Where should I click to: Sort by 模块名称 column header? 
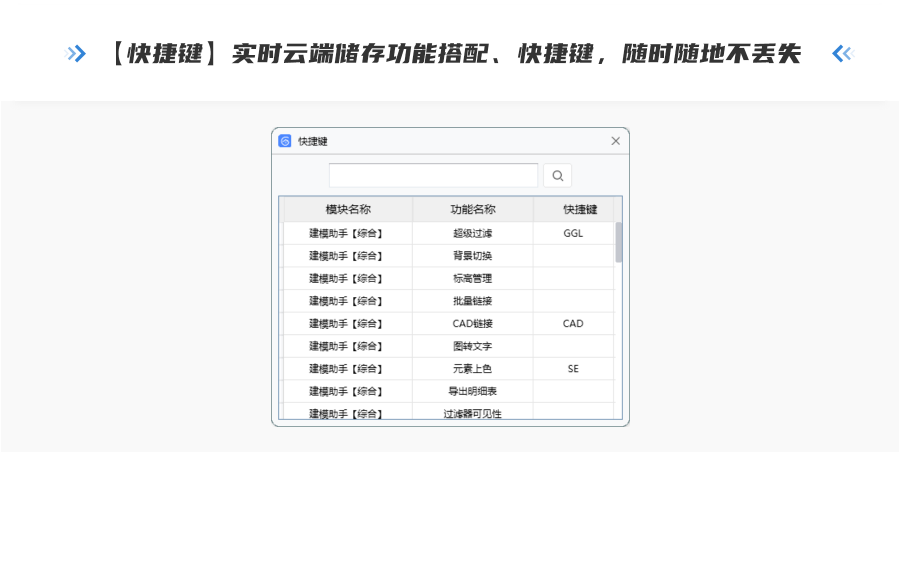click(347, 209)
